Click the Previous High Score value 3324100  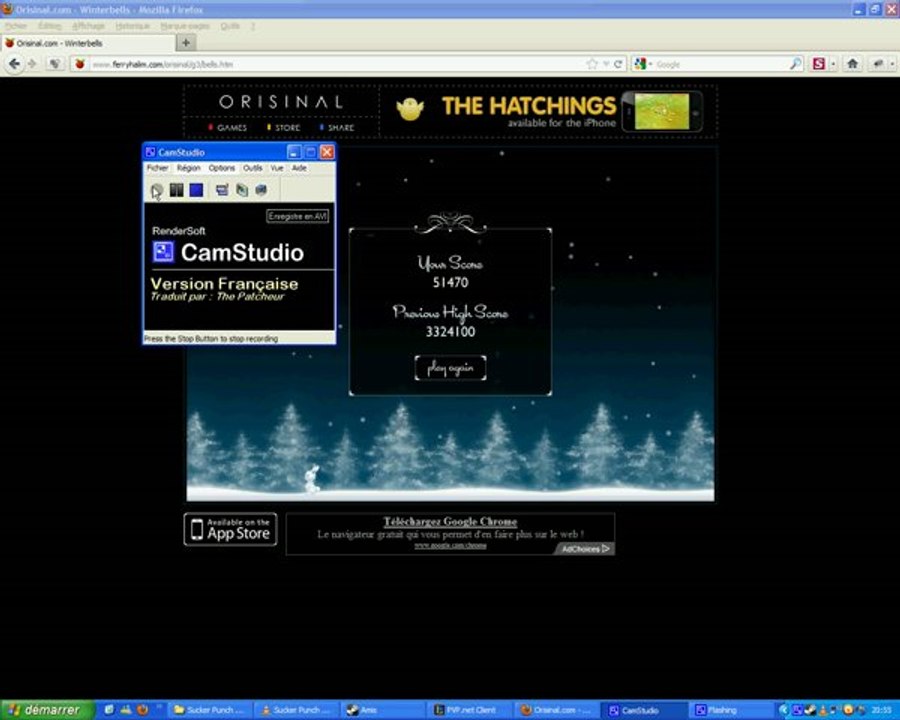coord(451,331)
